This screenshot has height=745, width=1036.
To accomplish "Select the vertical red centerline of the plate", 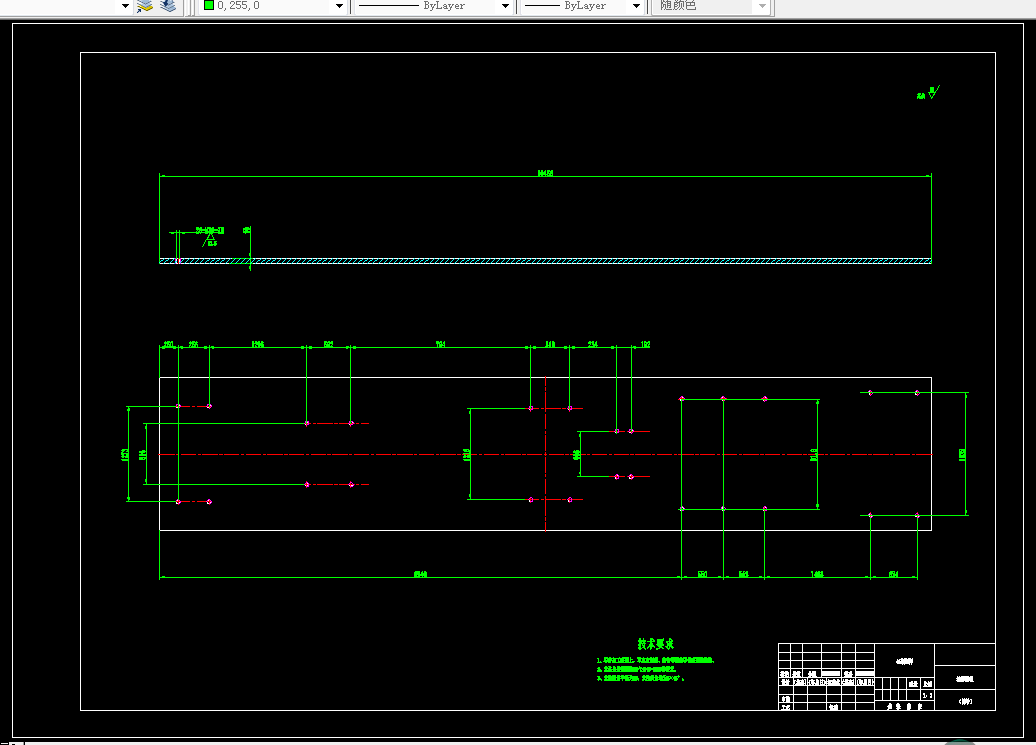I will (x=545, y=454).
